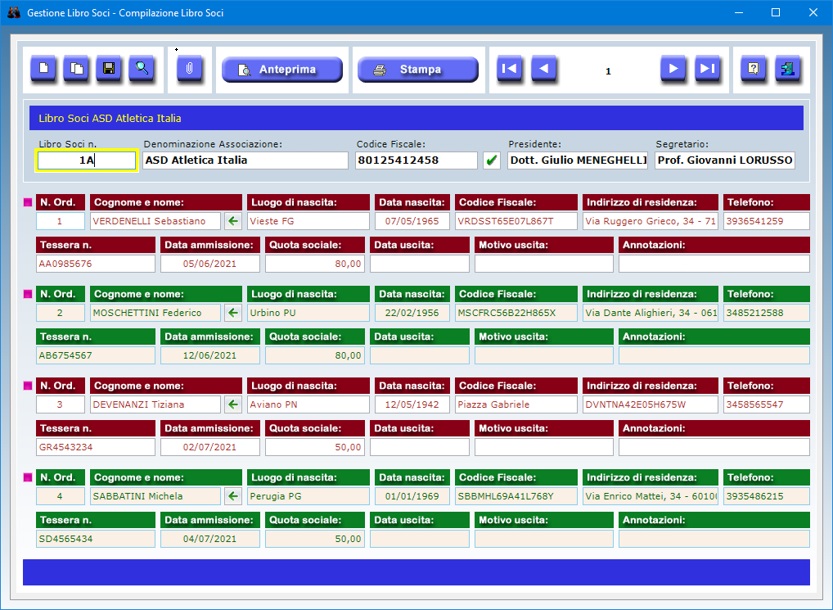This screenshot has width=833, height=610.
Task: Click birth date 07/05/1965
Action: [x=412, y=221]
